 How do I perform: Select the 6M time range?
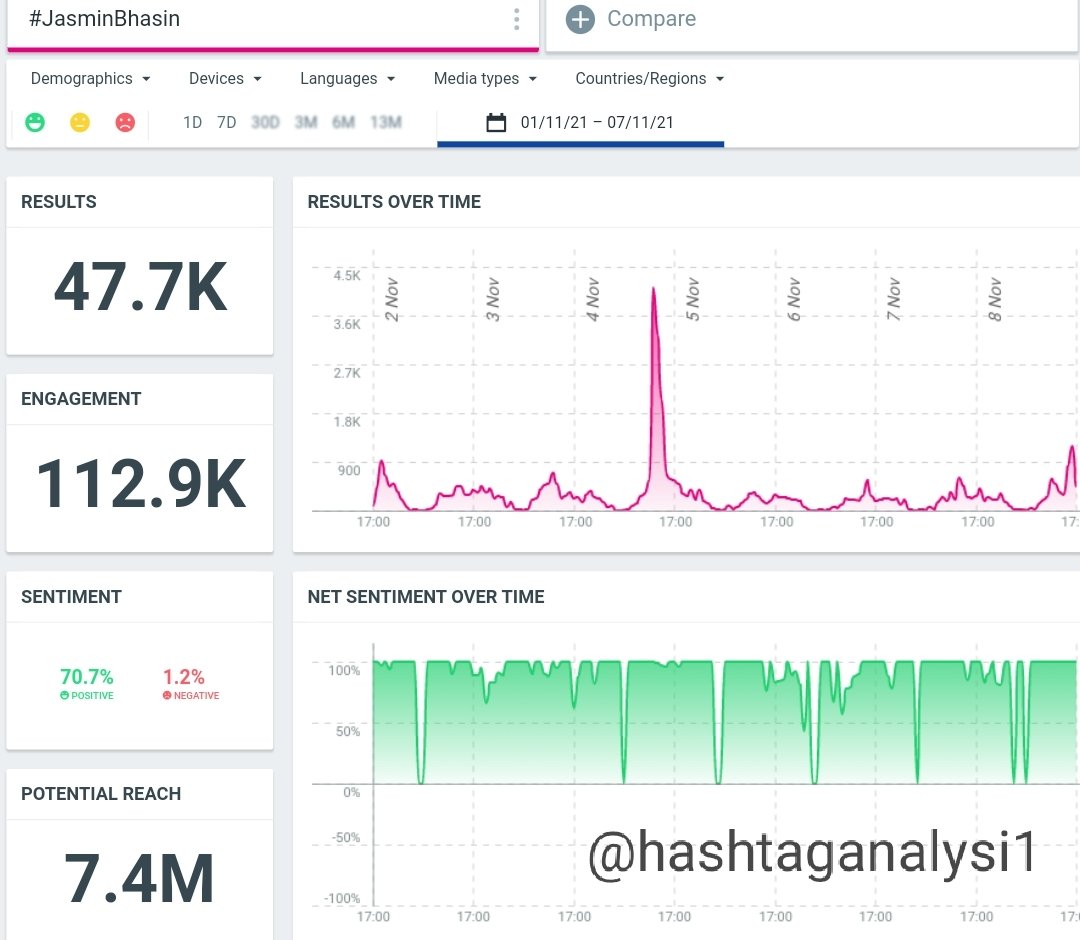point(343,123)
